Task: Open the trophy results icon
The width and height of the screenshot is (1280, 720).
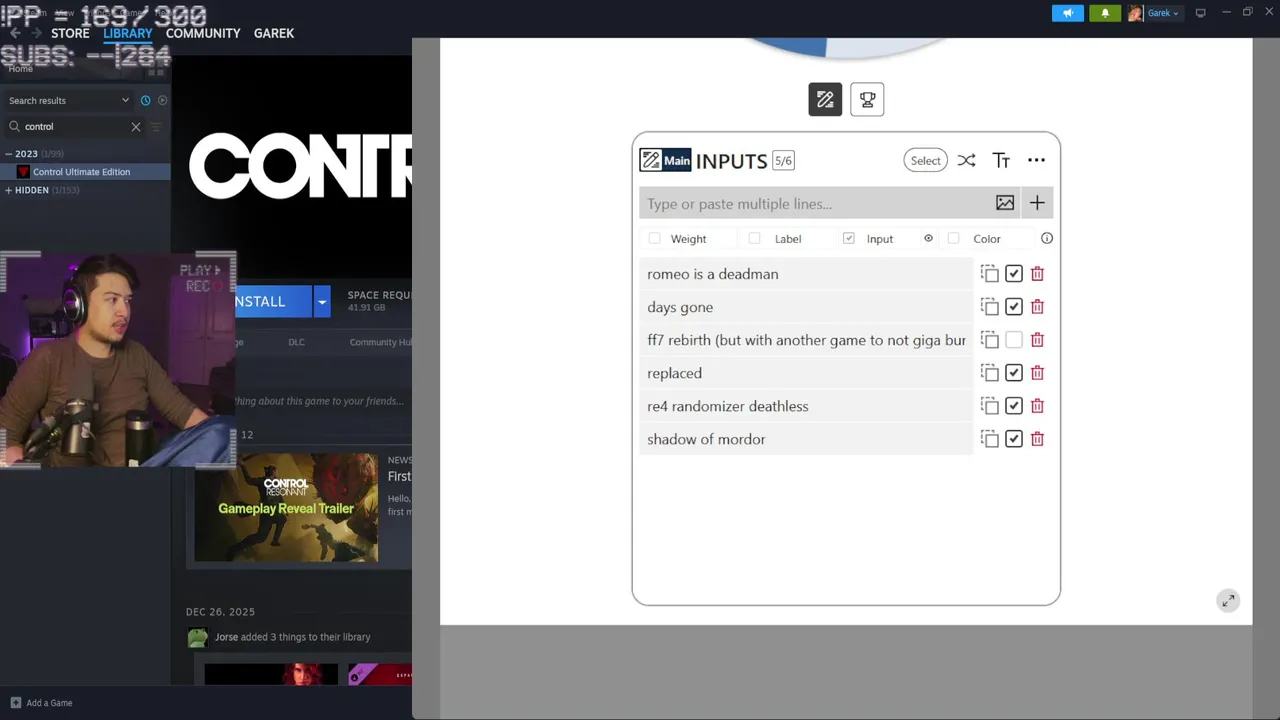Action: 867,99
